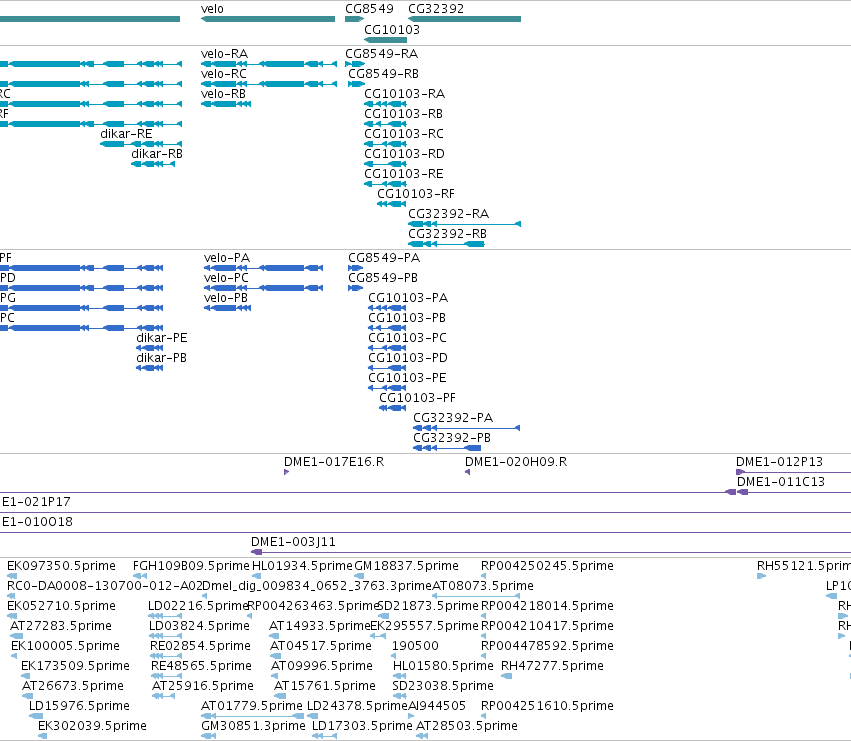Select EST SD21873.5prime label
The image size is (851, 741).
pos(427,606)
